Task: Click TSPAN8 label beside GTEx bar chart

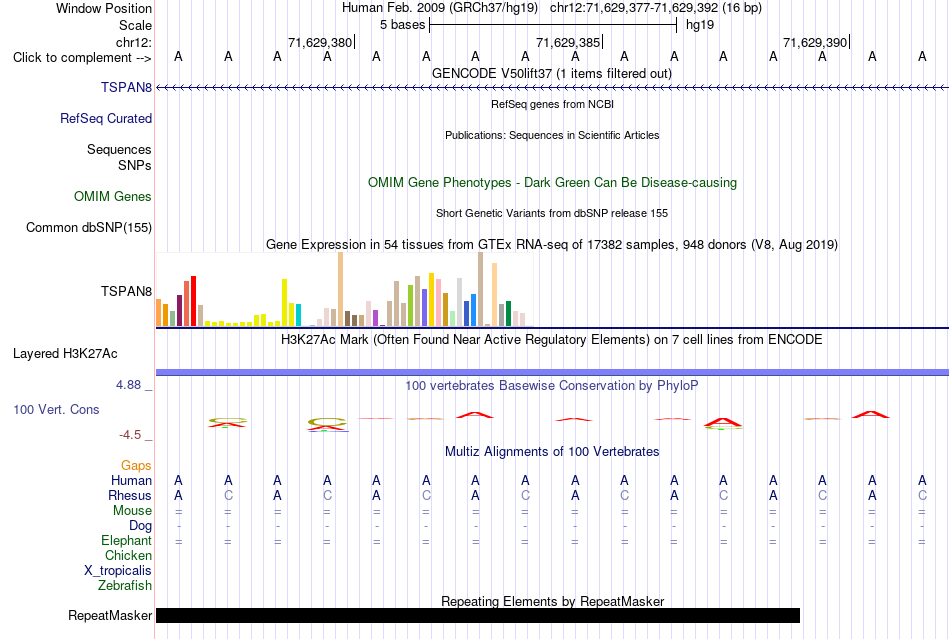Action: pyautogui.click(x=126, y=291)
